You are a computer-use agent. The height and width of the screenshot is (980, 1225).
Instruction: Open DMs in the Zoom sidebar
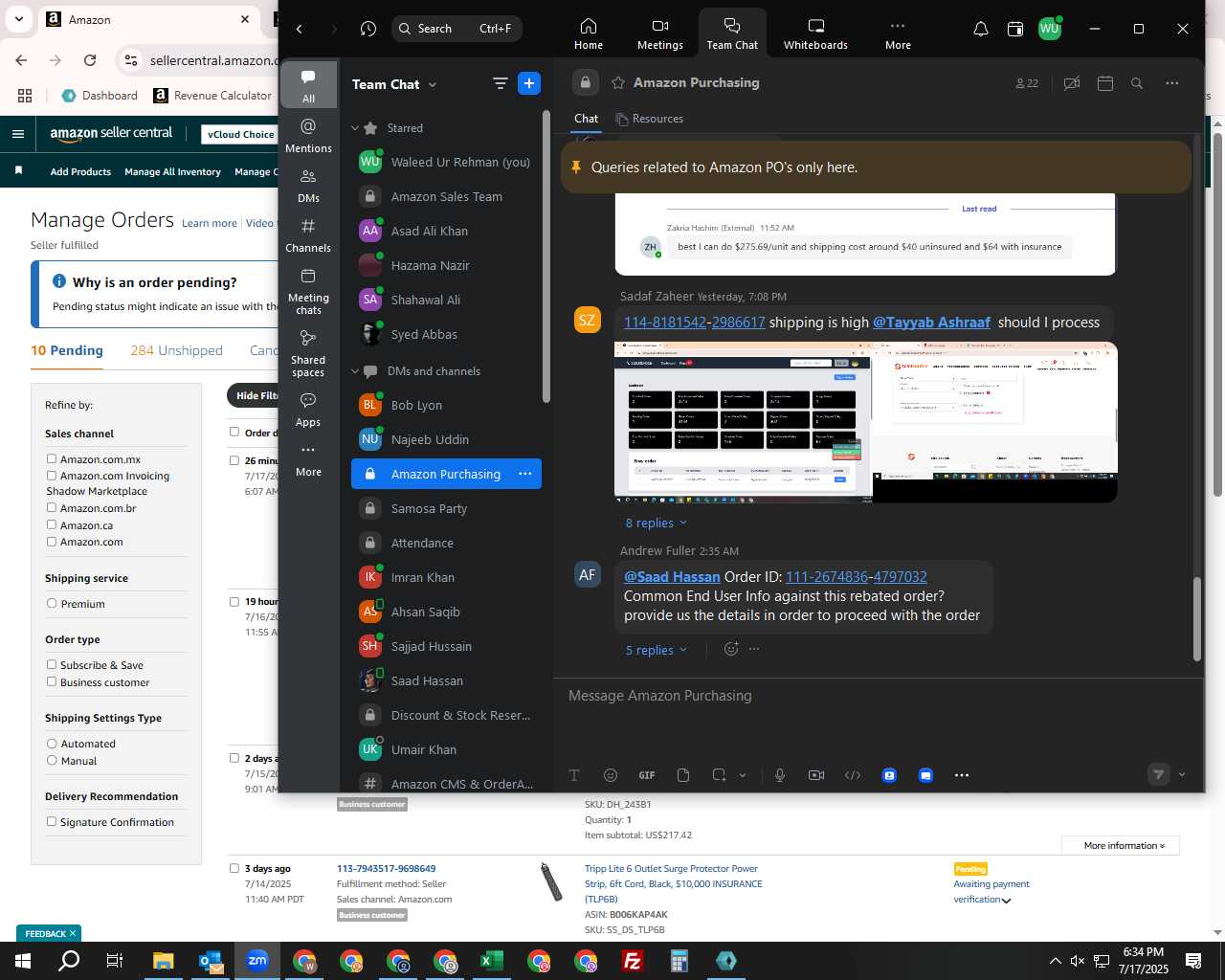(308, 186)
